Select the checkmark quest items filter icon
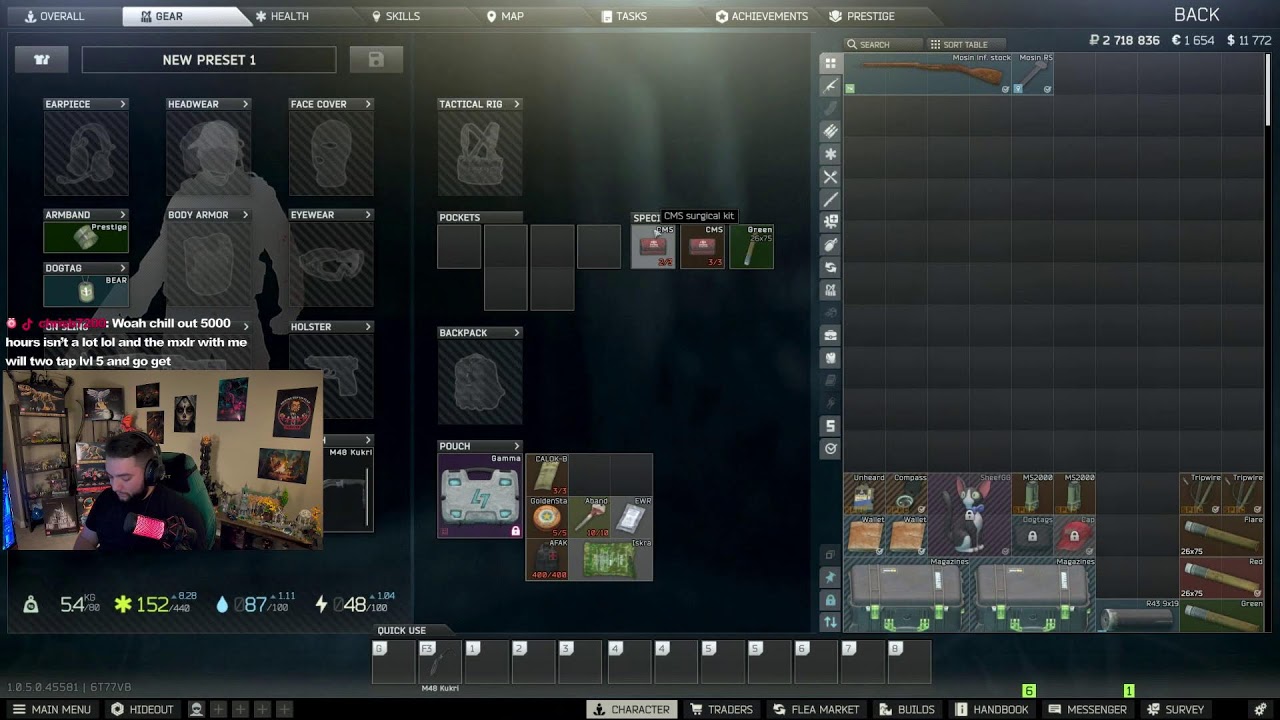Viewport: 1280px width, 720px height. 830,449
